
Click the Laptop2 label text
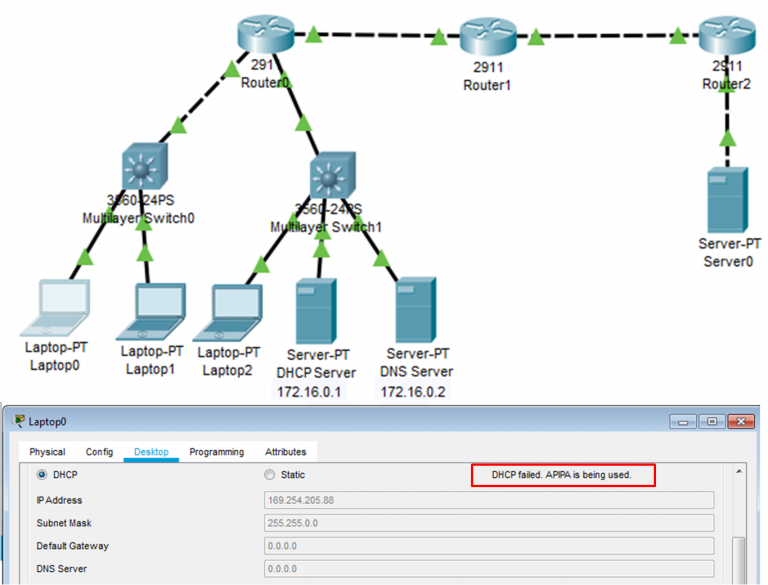227,370
